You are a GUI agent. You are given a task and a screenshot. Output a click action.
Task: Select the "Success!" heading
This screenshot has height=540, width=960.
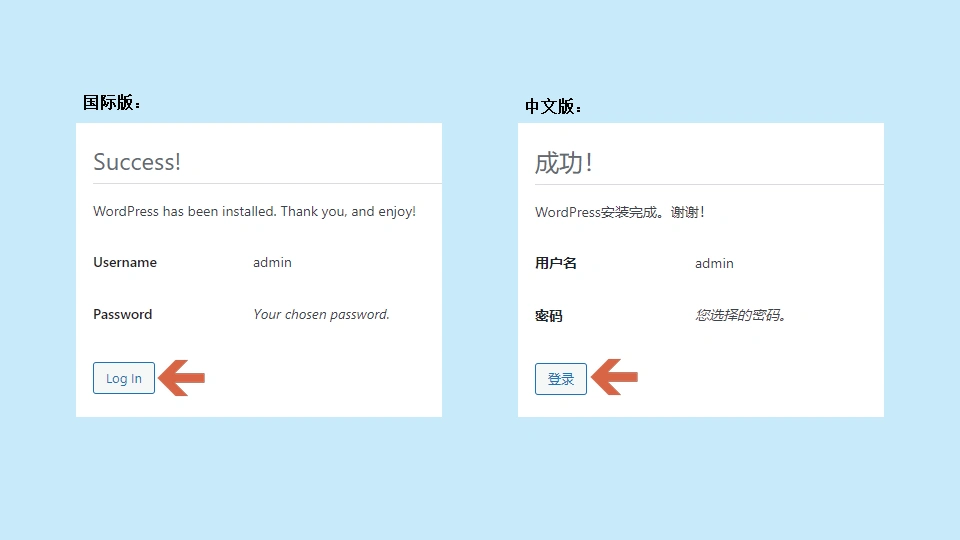pyautogui.click(x=137, y=162)
